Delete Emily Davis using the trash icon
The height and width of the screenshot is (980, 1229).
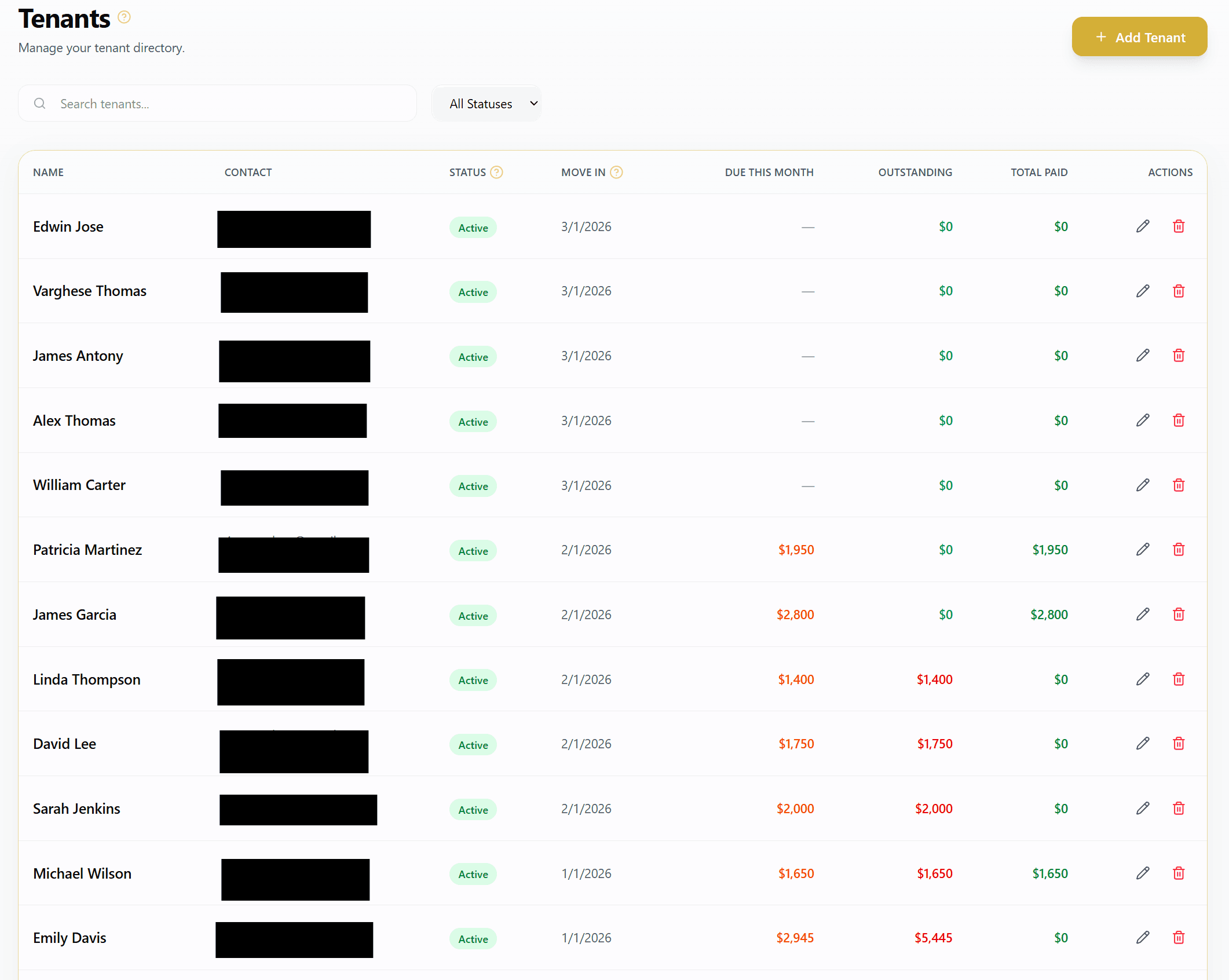point(1179,938)
